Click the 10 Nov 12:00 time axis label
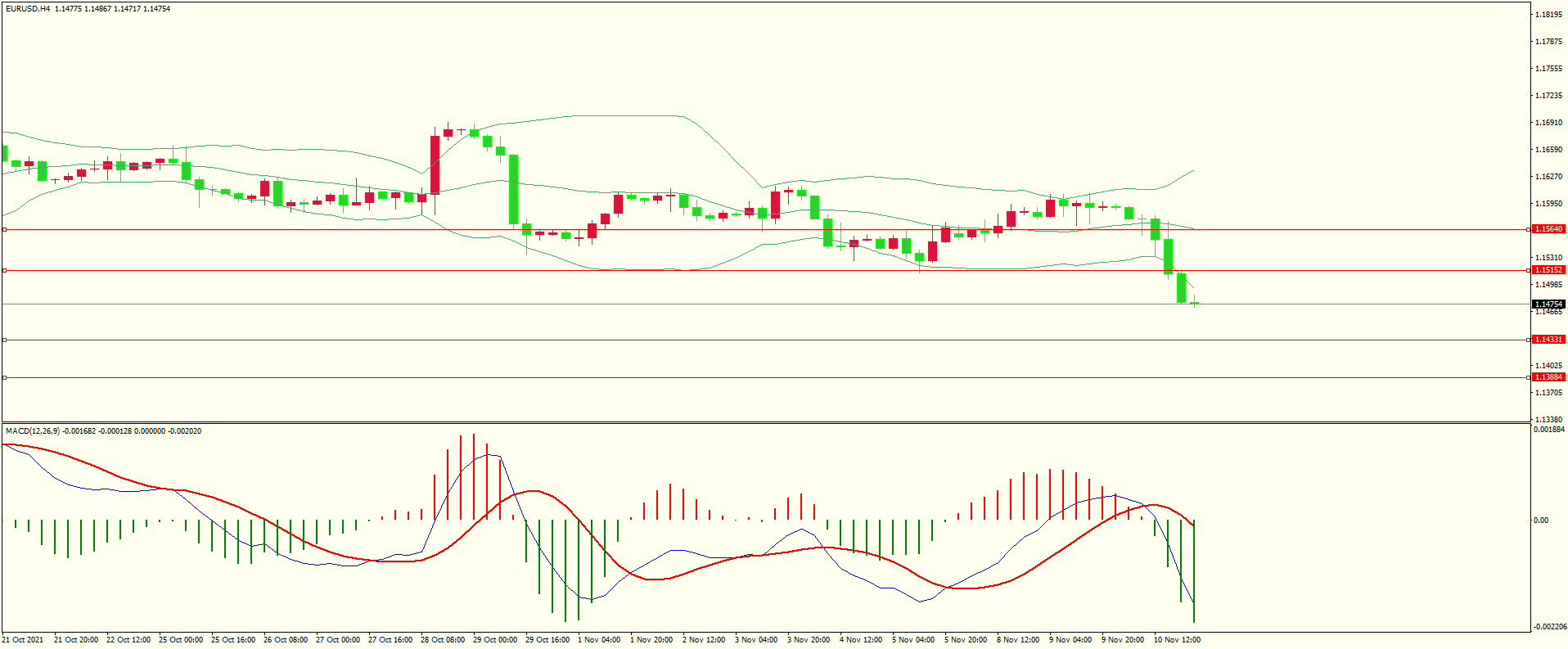The height and width of the screenshot is (649, 1568). click(x=1177, y=640)
